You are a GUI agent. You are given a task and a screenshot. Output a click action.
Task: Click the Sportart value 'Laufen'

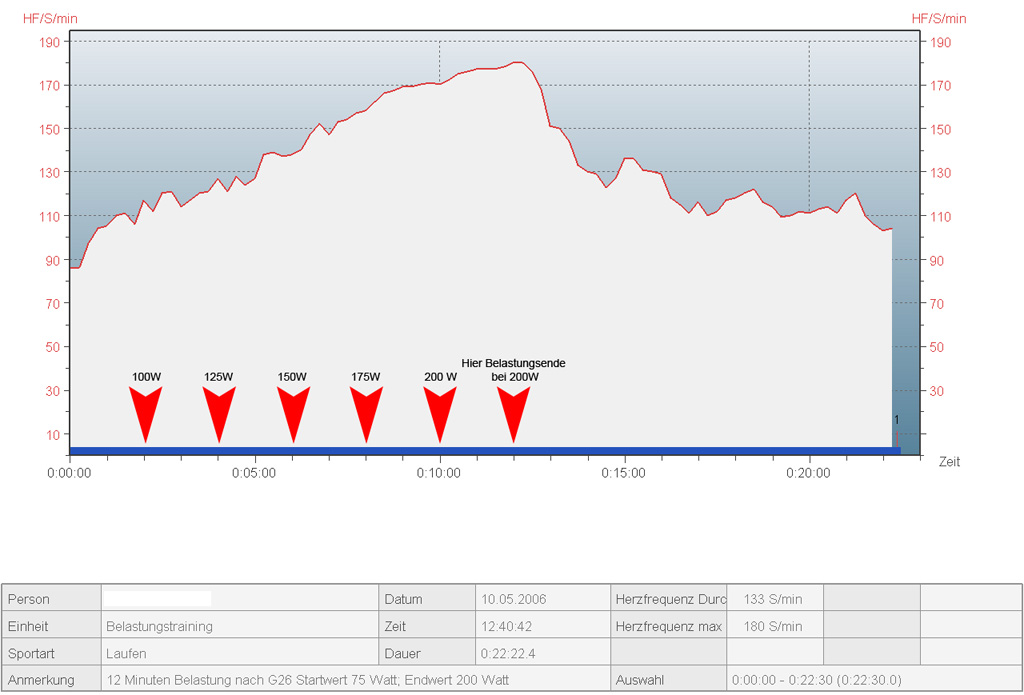[x=126, y=653]
